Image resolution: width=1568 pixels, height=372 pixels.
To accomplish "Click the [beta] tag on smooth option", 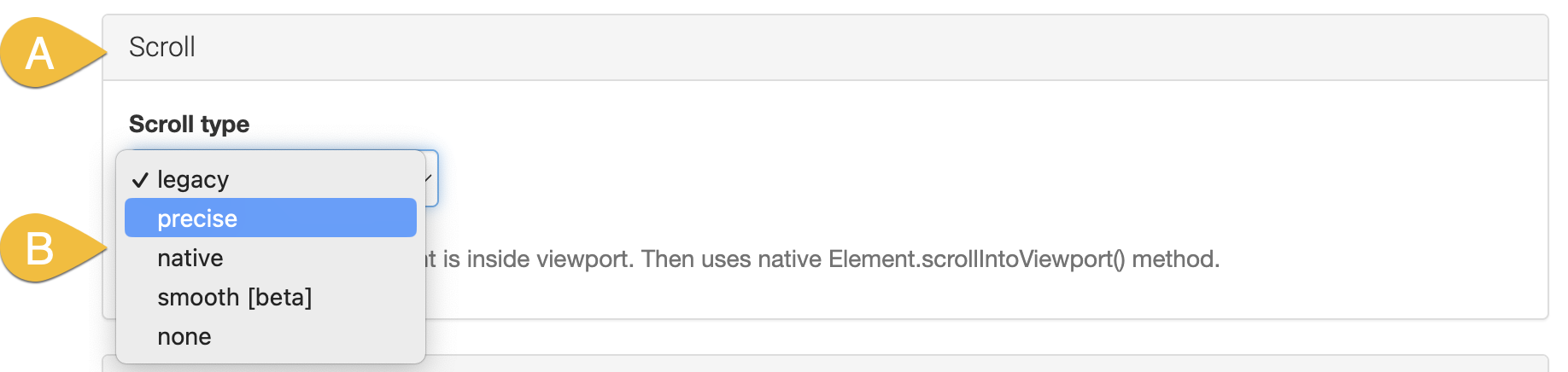I will coord(280,297).
